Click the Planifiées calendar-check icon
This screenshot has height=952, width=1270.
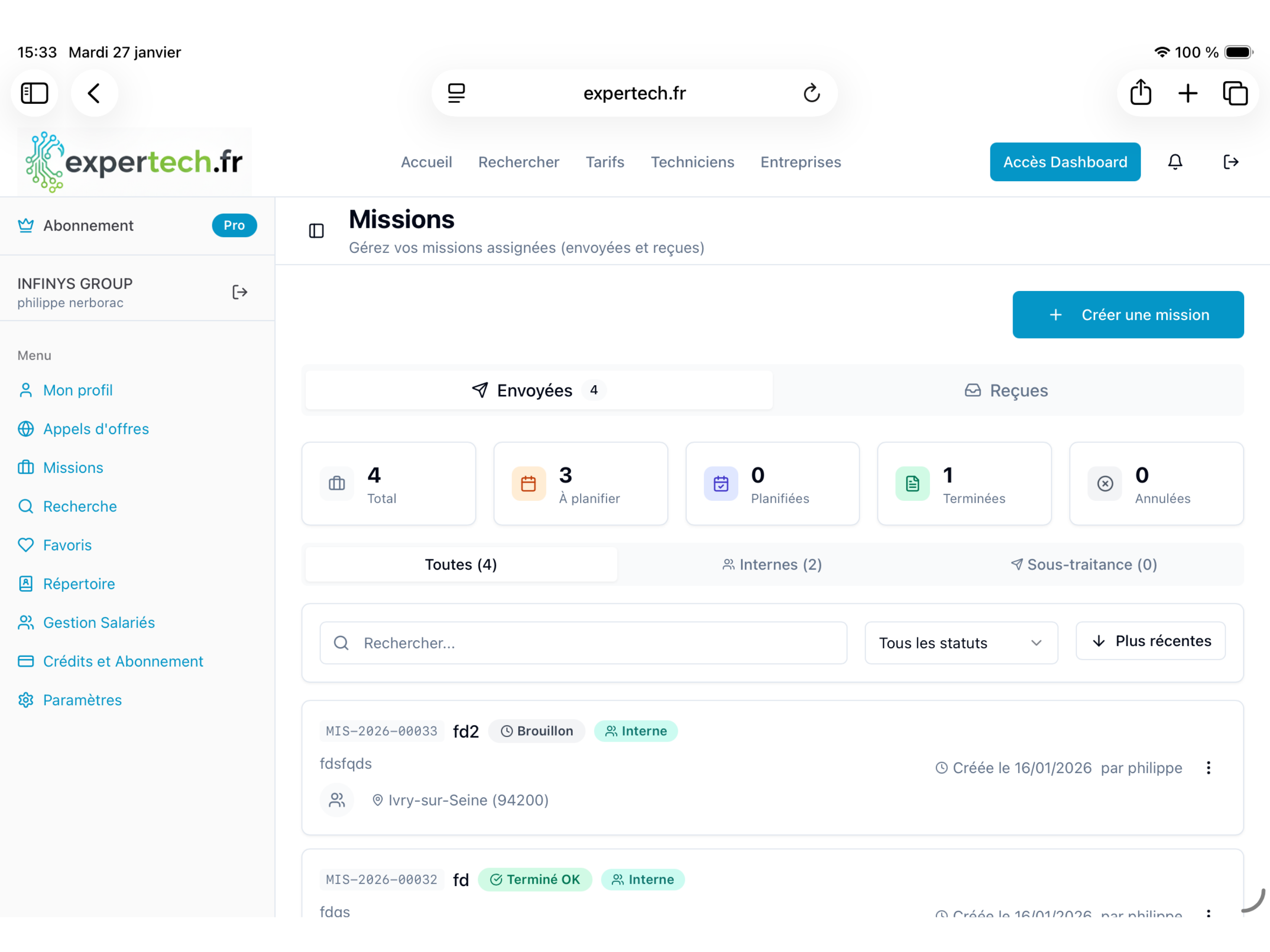[x=720, y=484]
